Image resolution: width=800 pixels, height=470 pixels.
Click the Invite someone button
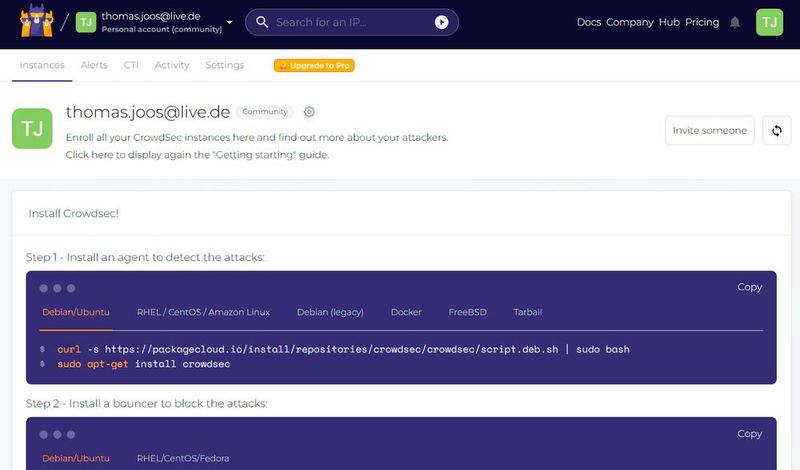tap(710, 131)
